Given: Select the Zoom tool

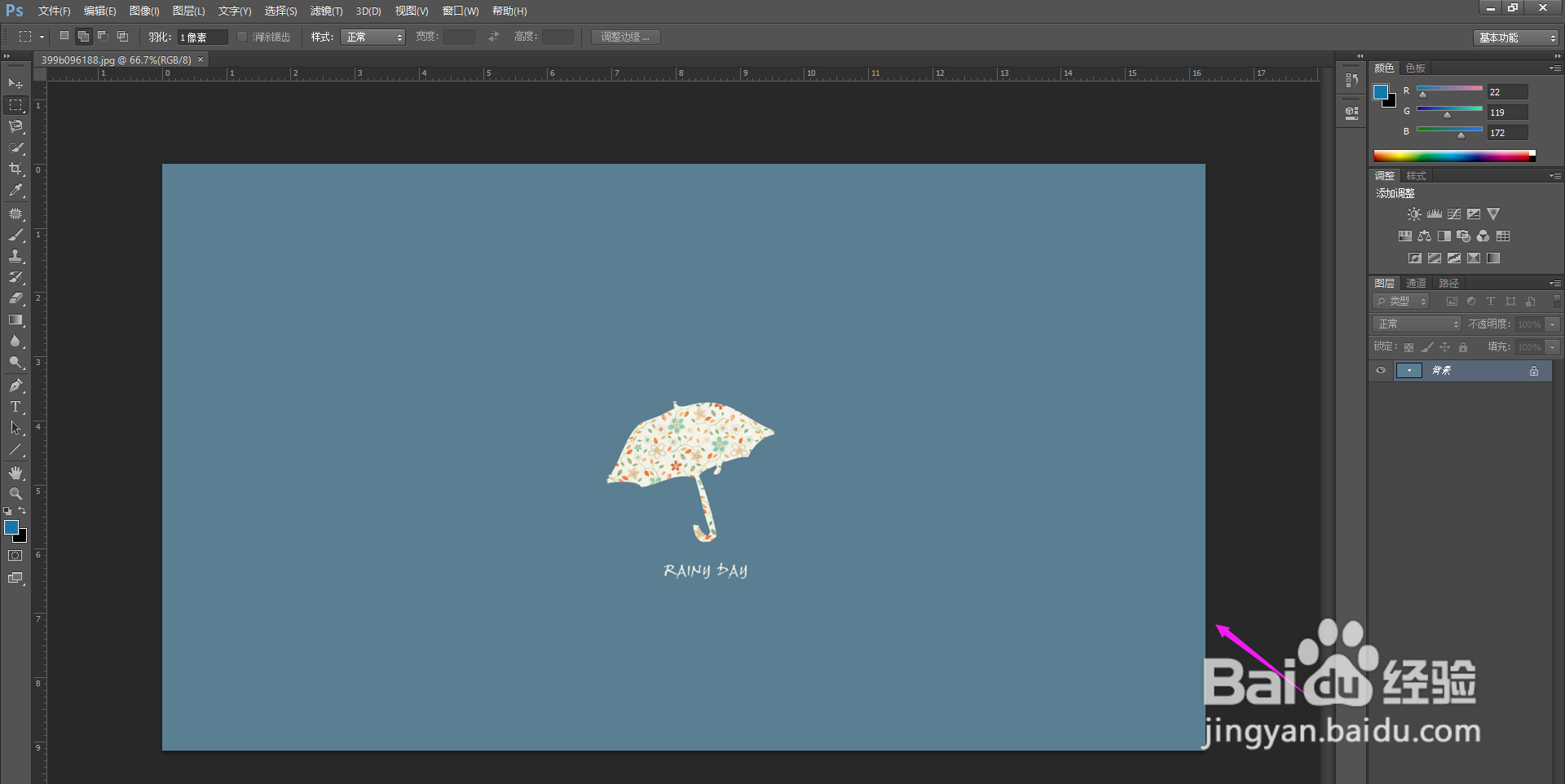Looking at the screenshot, I should 15,494.
